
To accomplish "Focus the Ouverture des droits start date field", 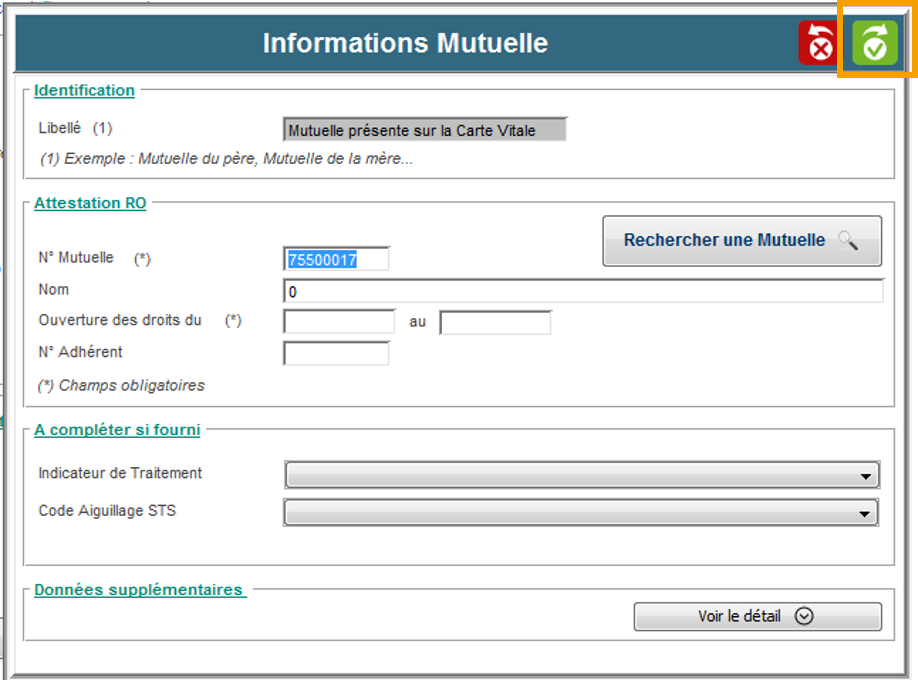I will tap(340, 322).
